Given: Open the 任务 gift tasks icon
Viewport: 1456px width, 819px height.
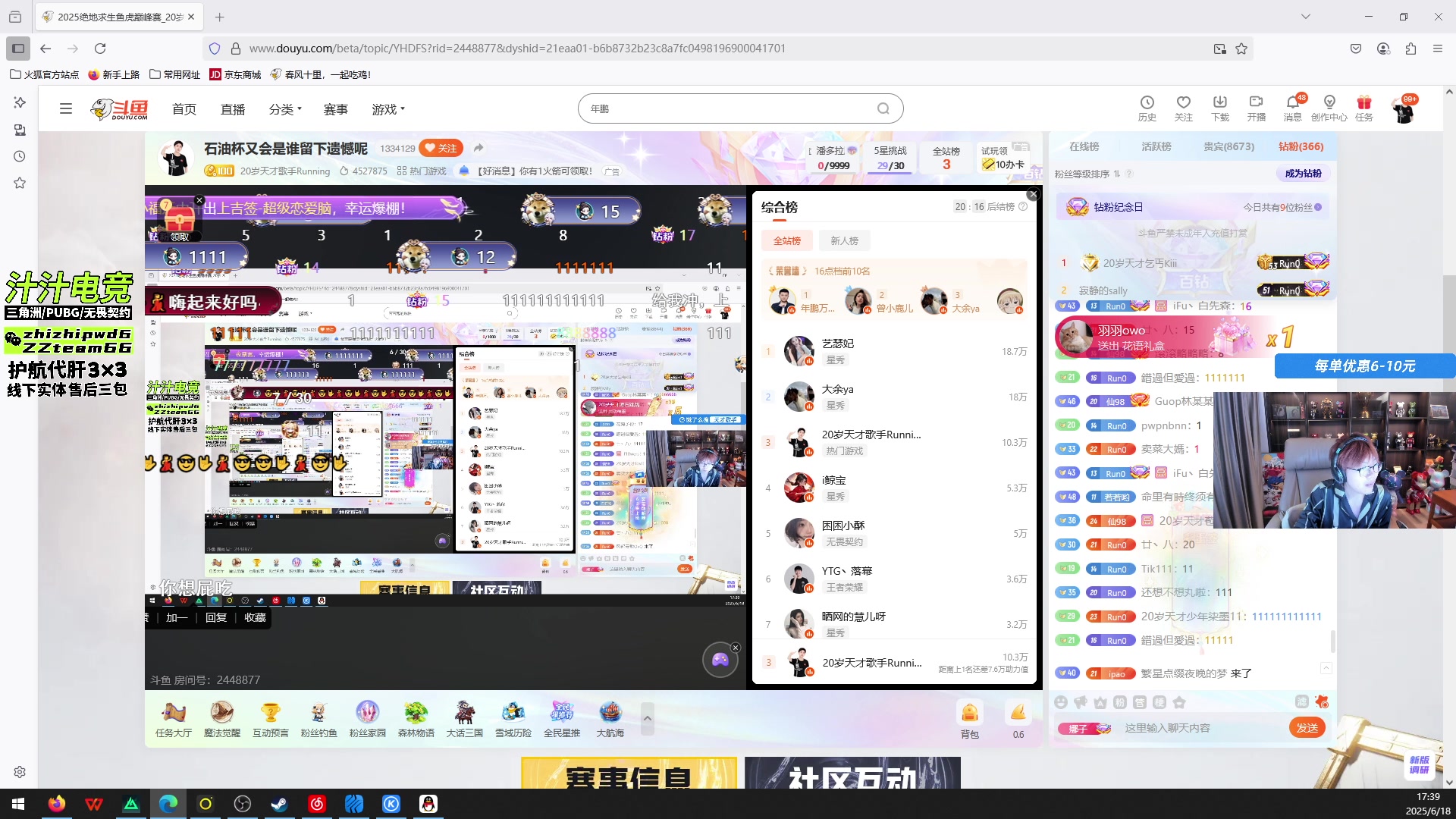Looking at the screenshot, I should pyautogui.click(x=1364, y=108).
